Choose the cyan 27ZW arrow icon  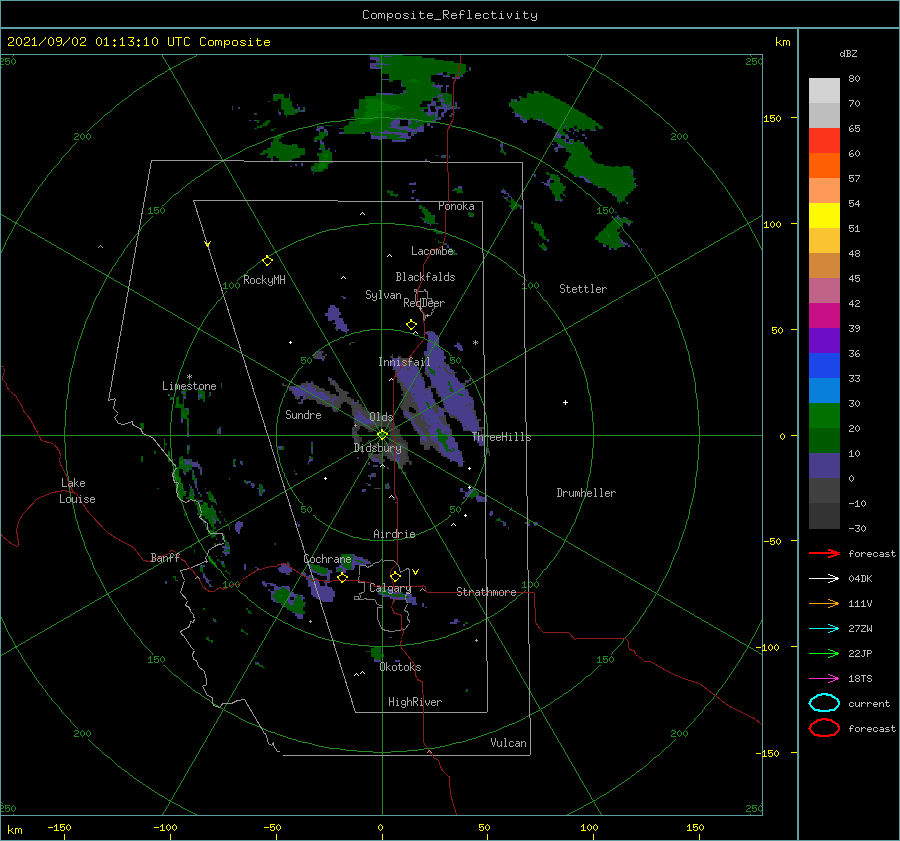pos(824,629)
